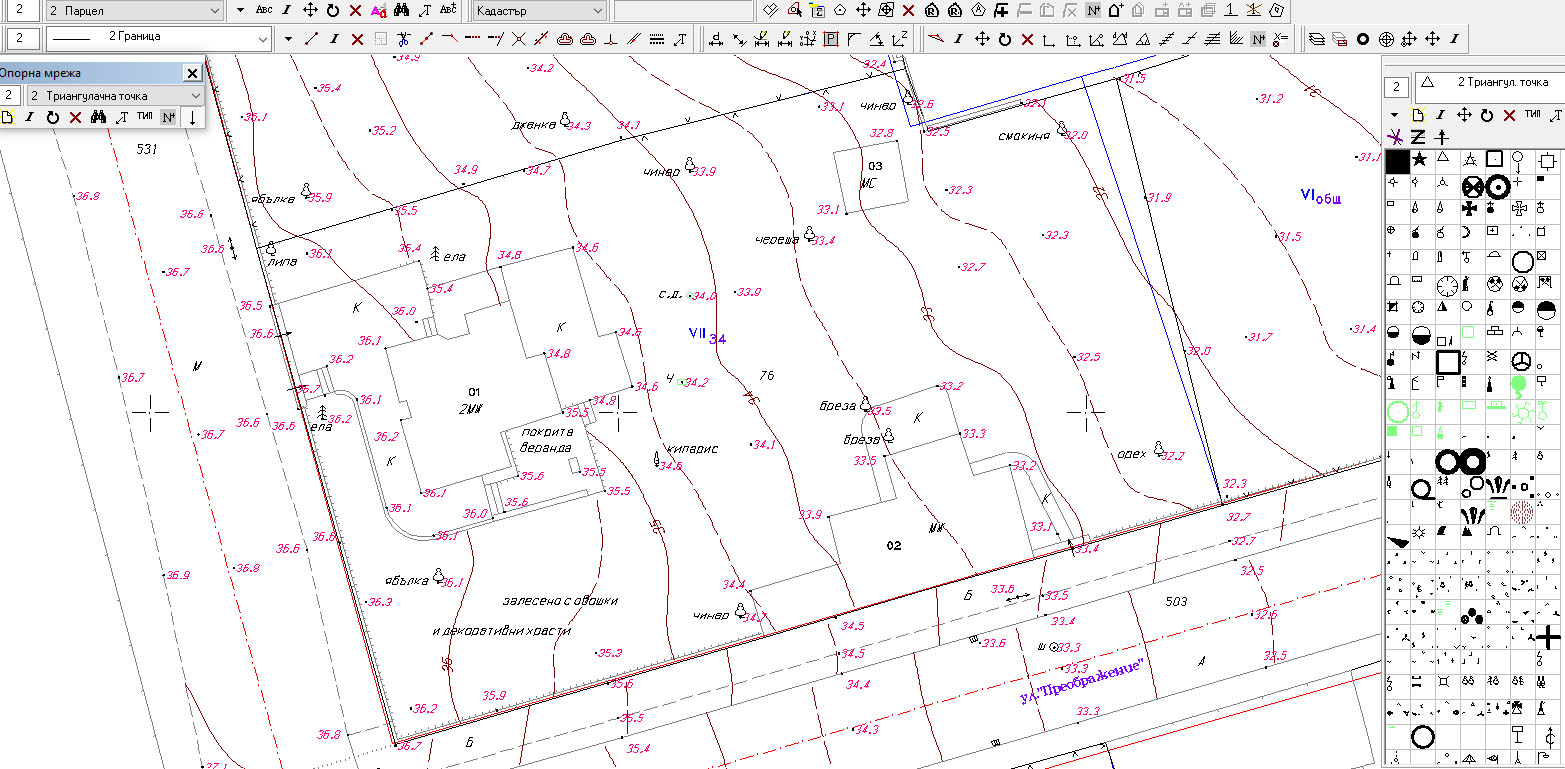The width and height of the screenshot is (1565, 769).
Task: Click the parcel label 'VII 34' on the map
Action: (x=707, y=335)
